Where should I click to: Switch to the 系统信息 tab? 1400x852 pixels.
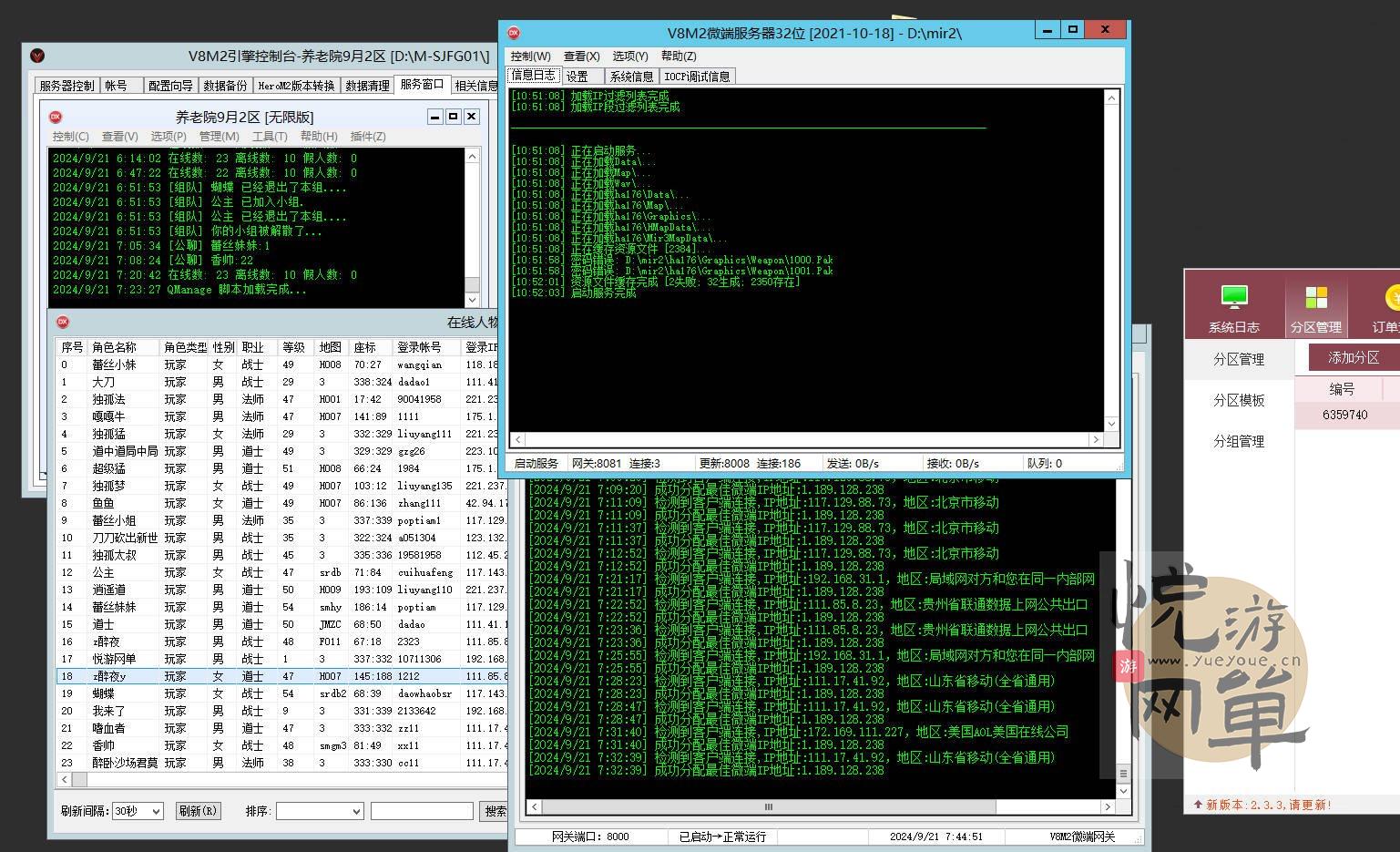[x=631, y=77]
